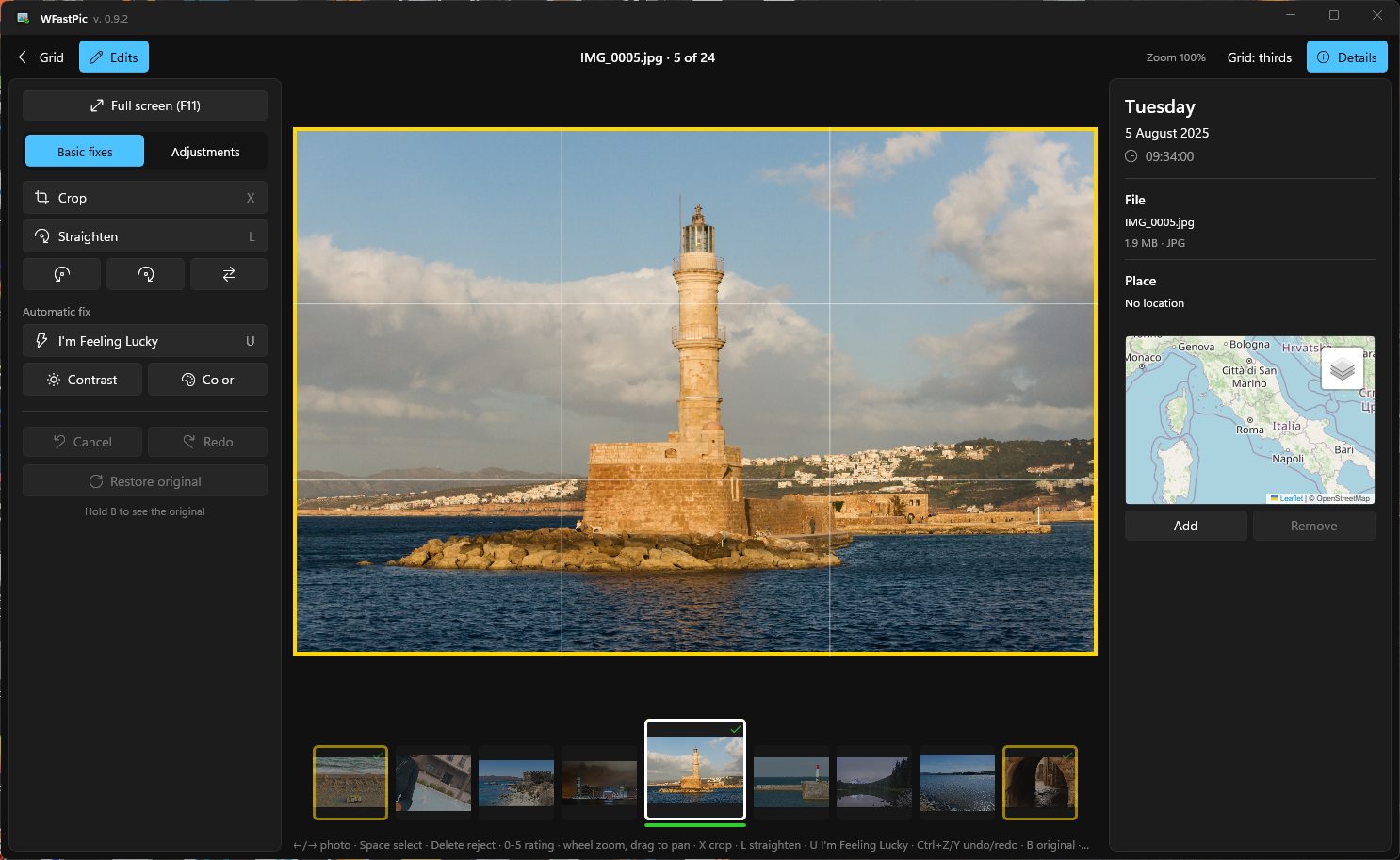Click the WFastPic app icon in title bar
Screen dimensions: 1400x860
24,18
